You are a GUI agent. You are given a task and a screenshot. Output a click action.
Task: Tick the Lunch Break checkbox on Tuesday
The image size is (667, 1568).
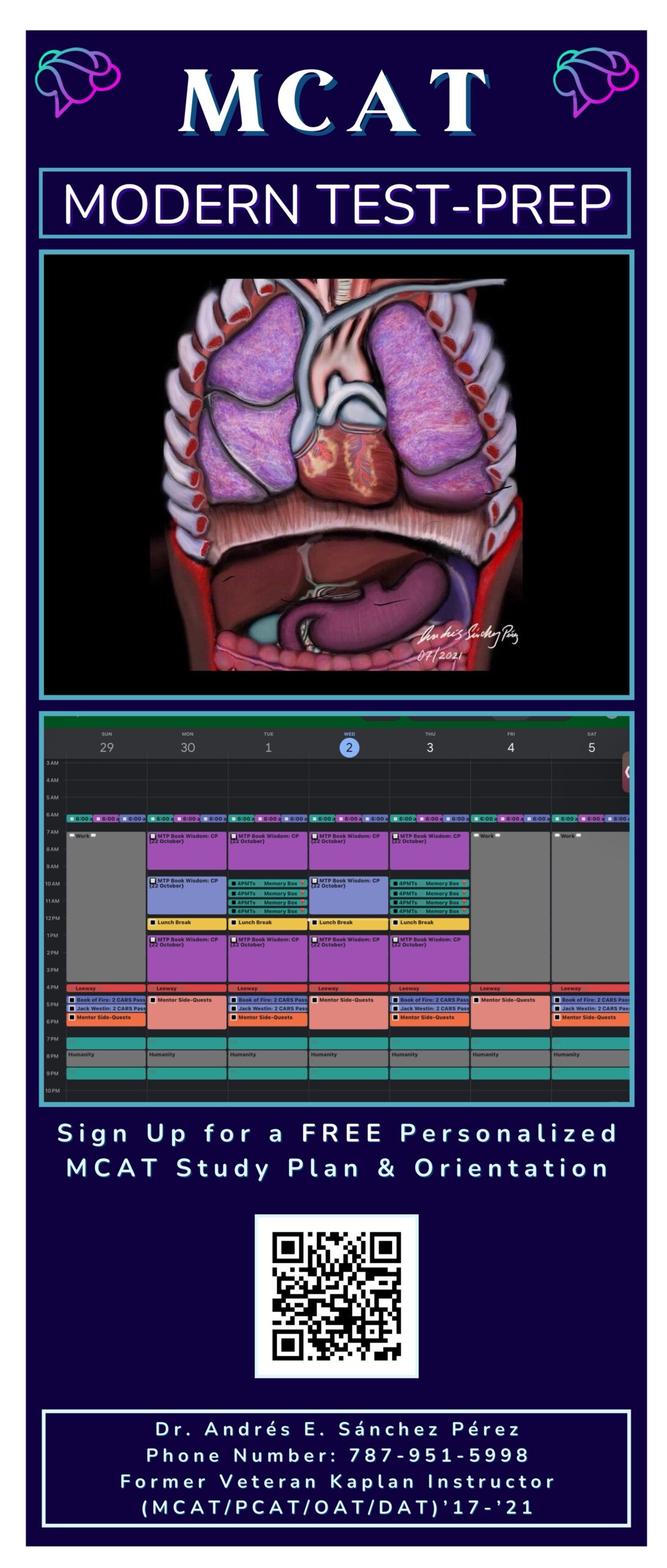pyautogui.click(x=233, y=922)
